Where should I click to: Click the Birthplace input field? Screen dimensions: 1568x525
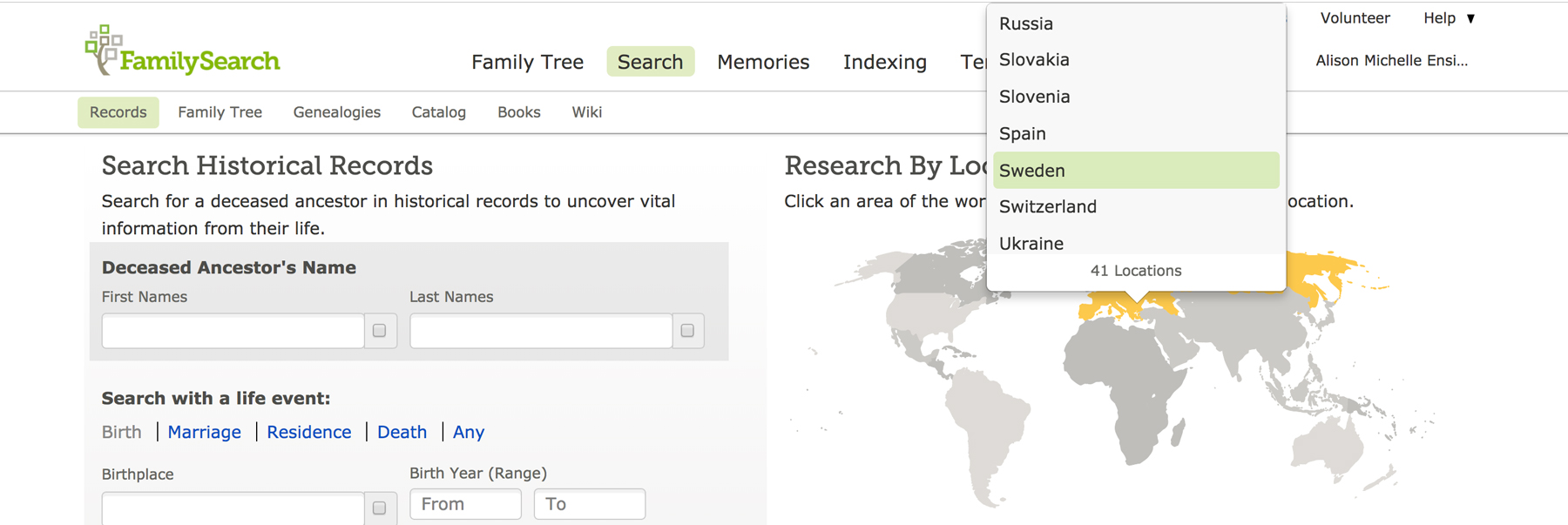click(x=233, y=508)
